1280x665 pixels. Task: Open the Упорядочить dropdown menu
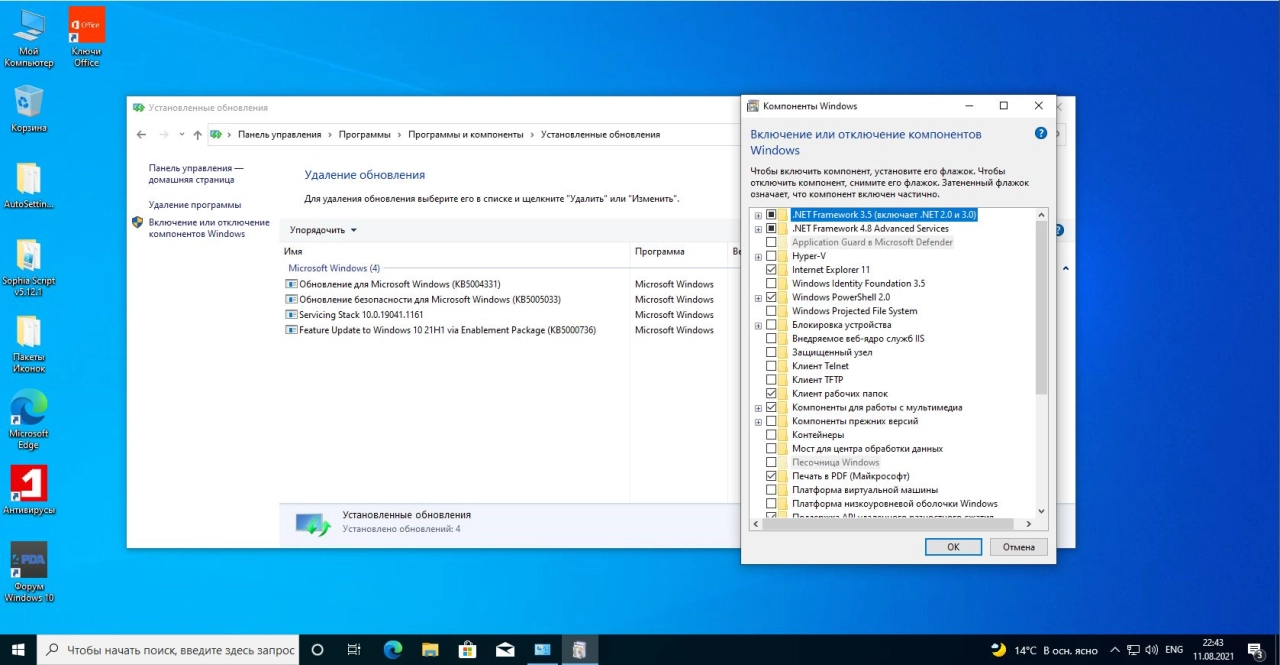(323, 230)
